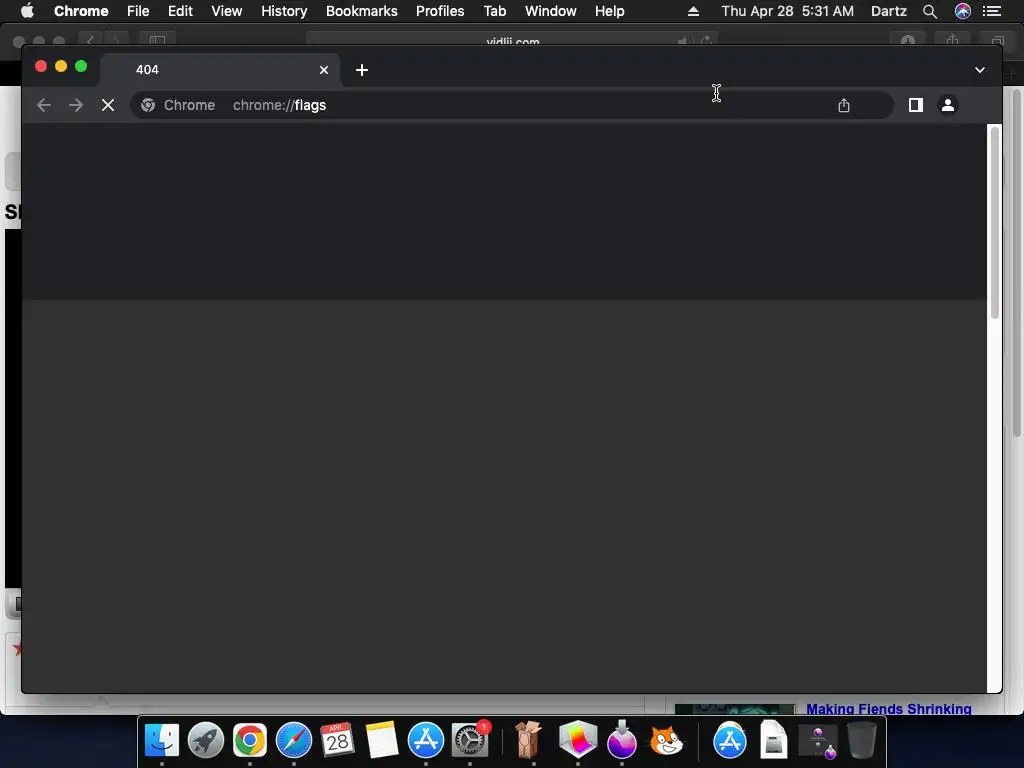Screen dimensions: 1024x768
Task: Select the 404 tab
Action: pyautogui.click(x=219, y=70)
